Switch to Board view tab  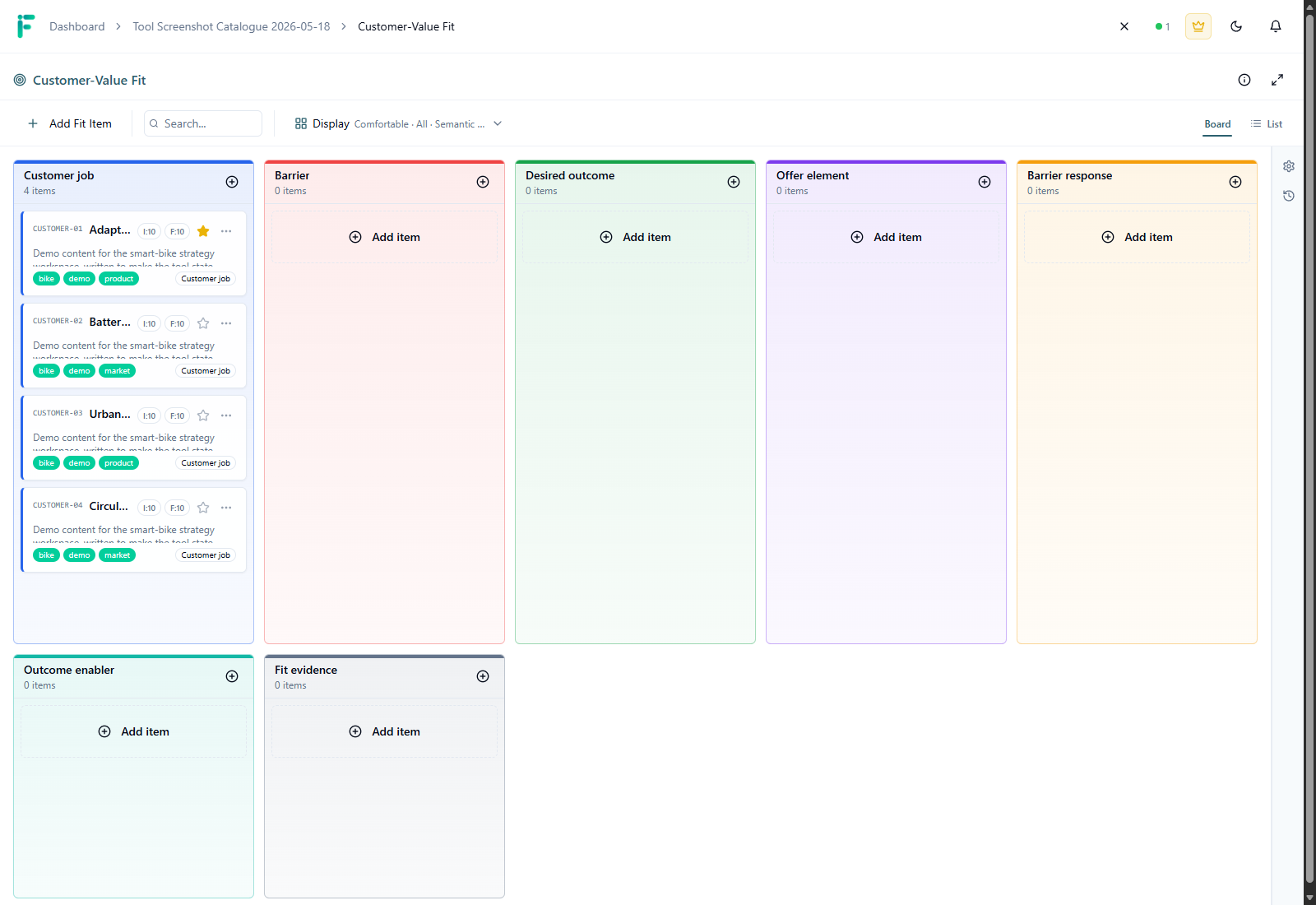pyautogui.click(x=1217, y=124)
